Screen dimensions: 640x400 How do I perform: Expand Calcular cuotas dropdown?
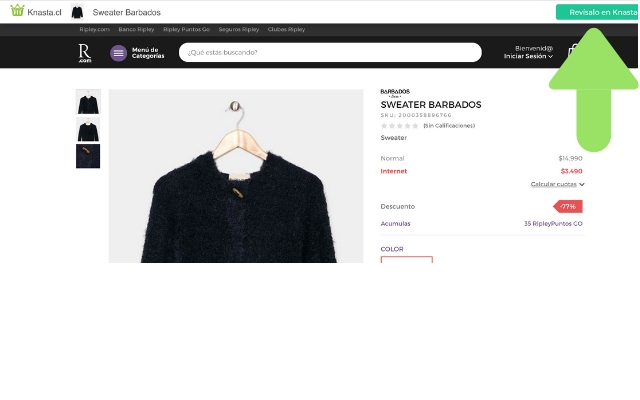pos(558,184)
